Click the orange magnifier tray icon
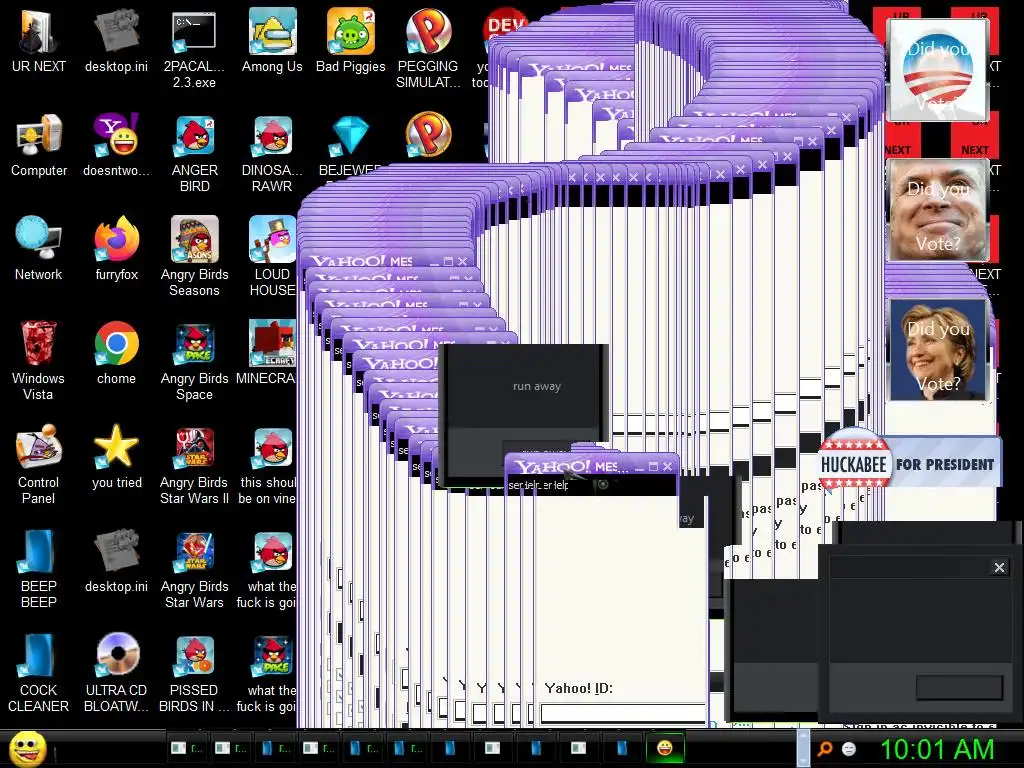The image size is (1024, 768). click(x=825, y=748)
